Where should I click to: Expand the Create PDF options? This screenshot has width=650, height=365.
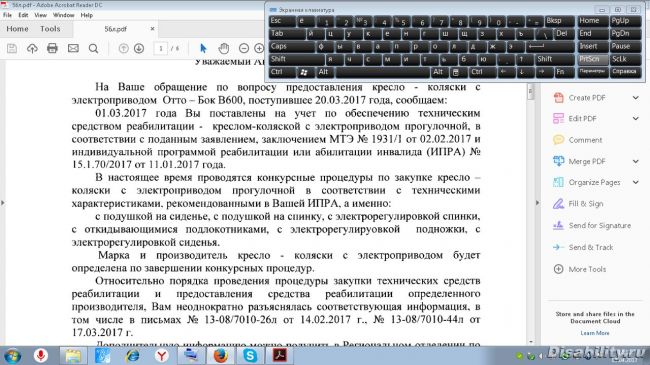pos(635,97)
